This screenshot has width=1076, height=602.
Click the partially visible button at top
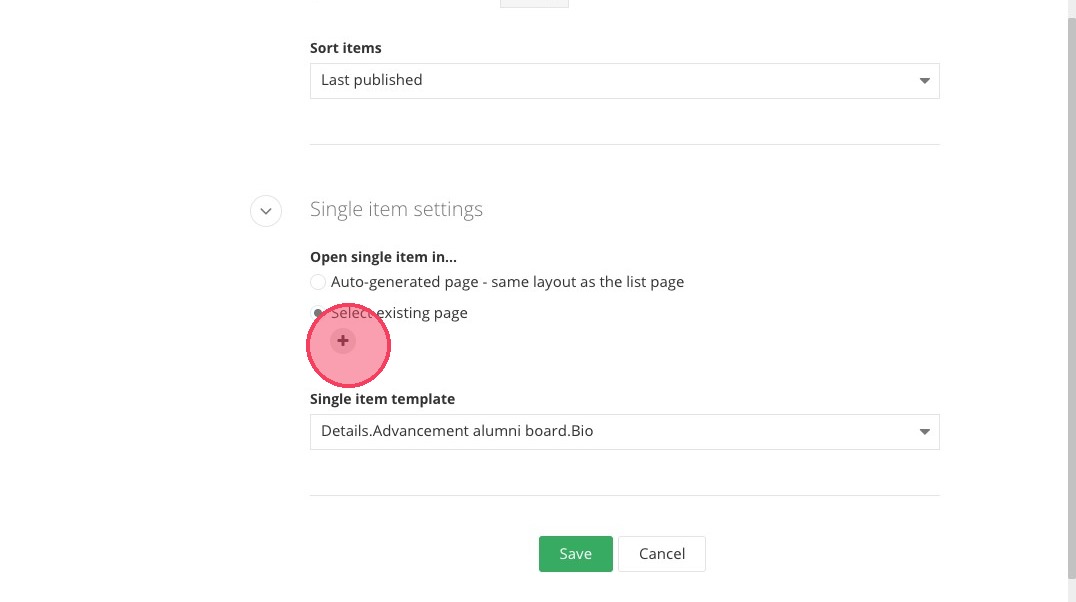[534, 3]
